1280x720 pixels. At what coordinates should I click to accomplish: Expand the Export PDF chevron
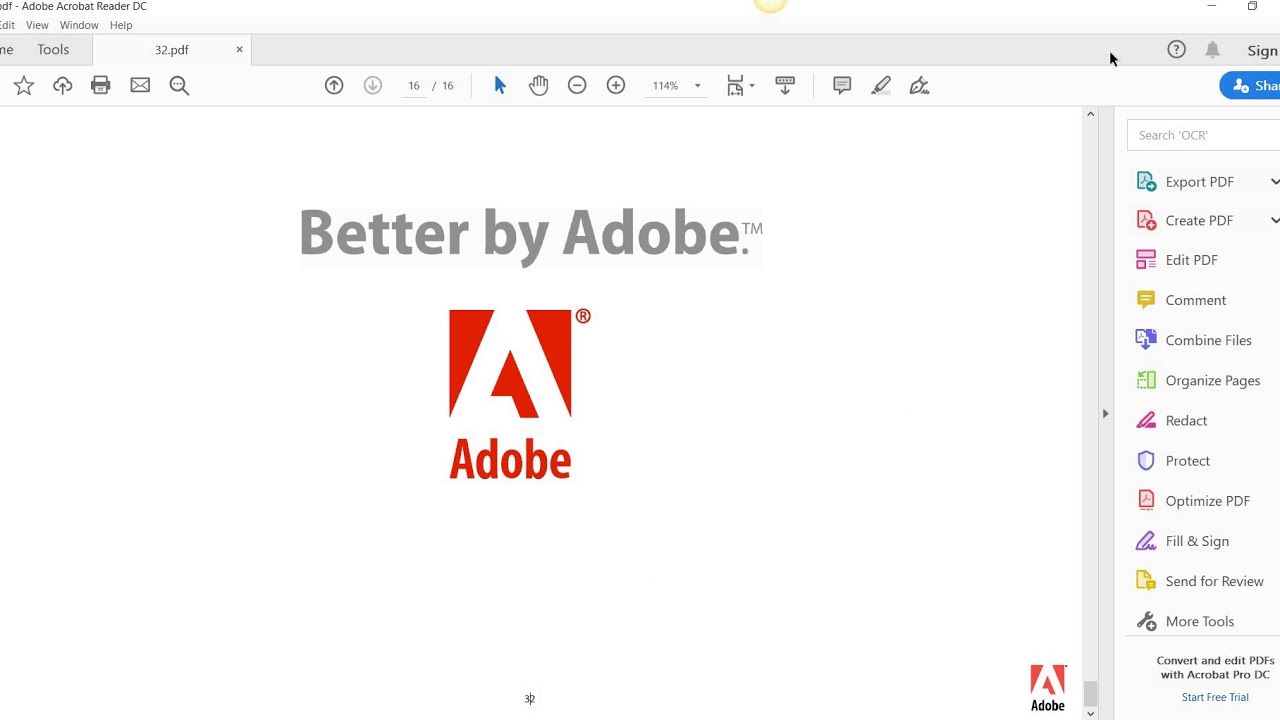pos(1274,182)
